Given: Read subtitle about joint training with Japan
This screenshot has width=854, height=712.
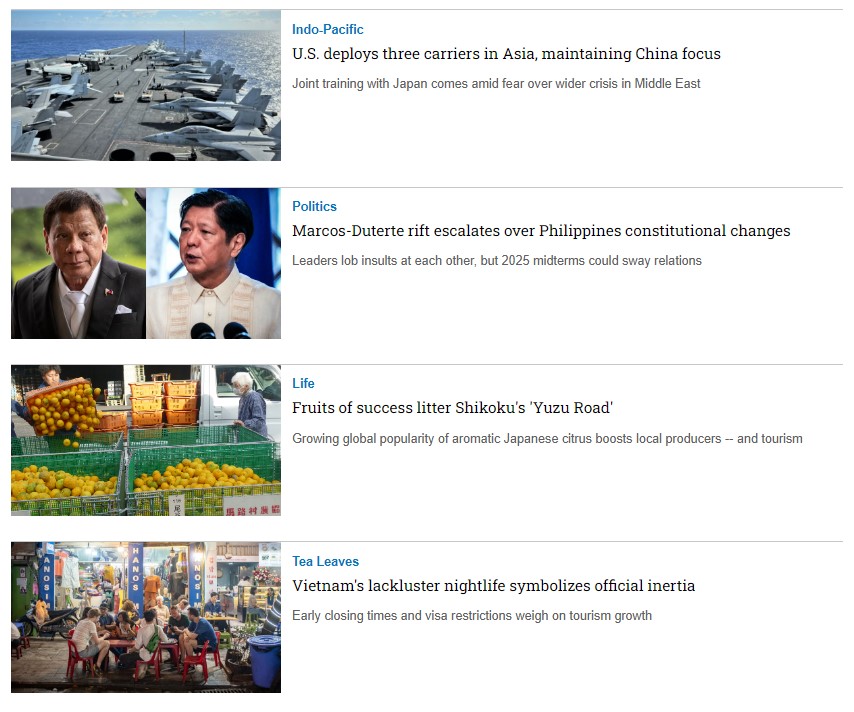Looking at the screenshot, I should pyautogui.click(x=496, y=84).
